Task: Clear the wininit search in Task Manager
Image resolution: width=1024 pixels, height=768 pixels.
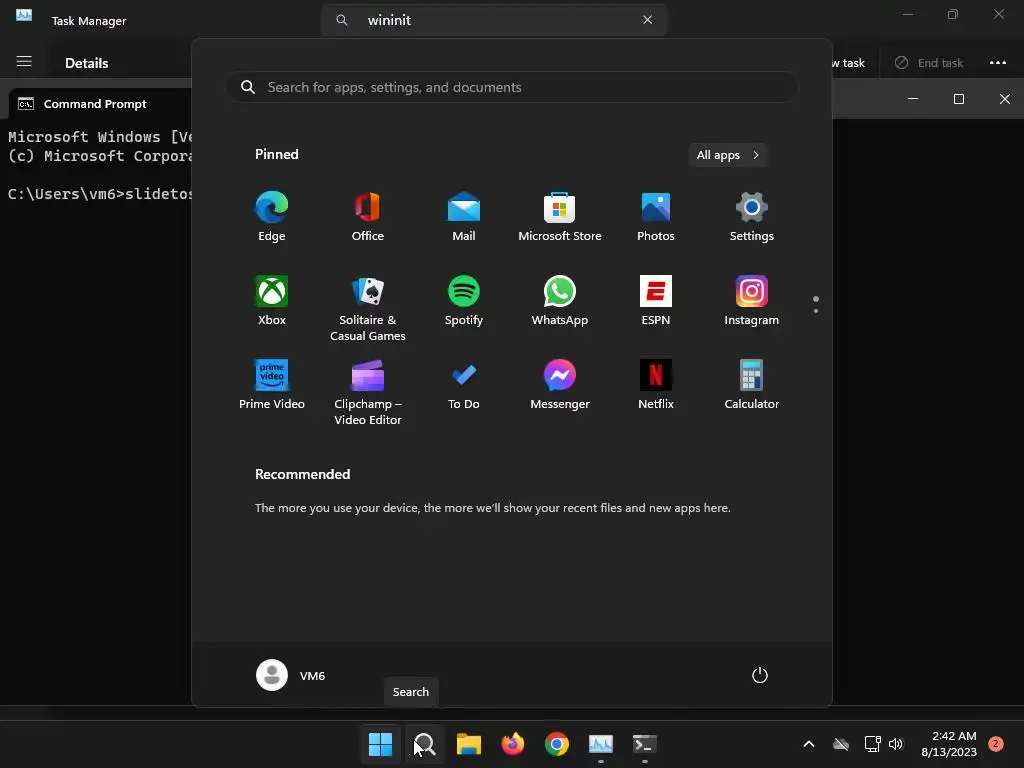Action: [647, 20]
